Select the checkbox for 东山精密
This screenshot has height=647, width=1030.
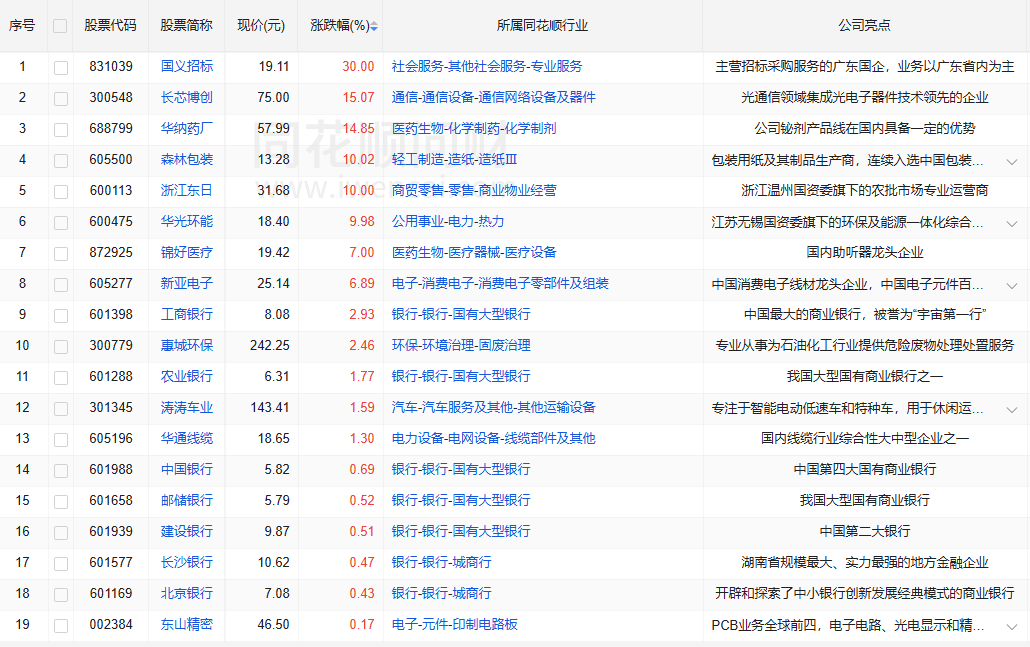[x=61, y=625]
